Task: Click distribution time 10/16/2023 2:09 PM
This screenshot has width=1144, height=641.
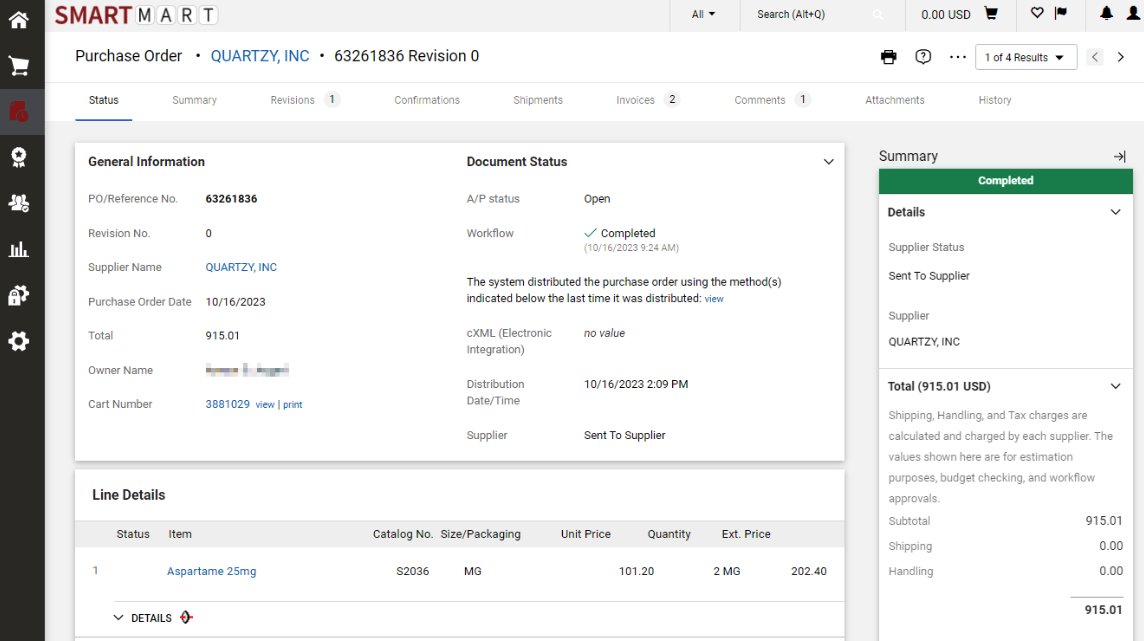Action: click(x=635, y=384)
